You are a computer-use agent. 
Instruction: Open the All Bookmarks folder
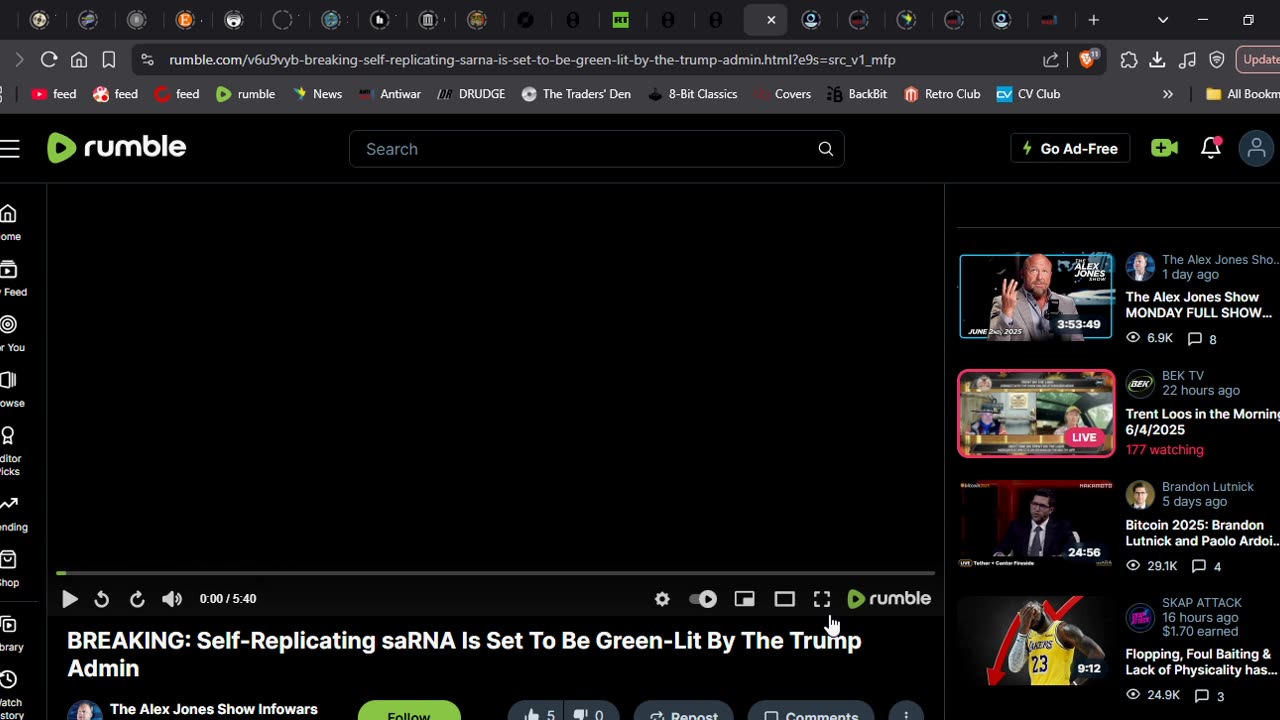coord(1242,94)
